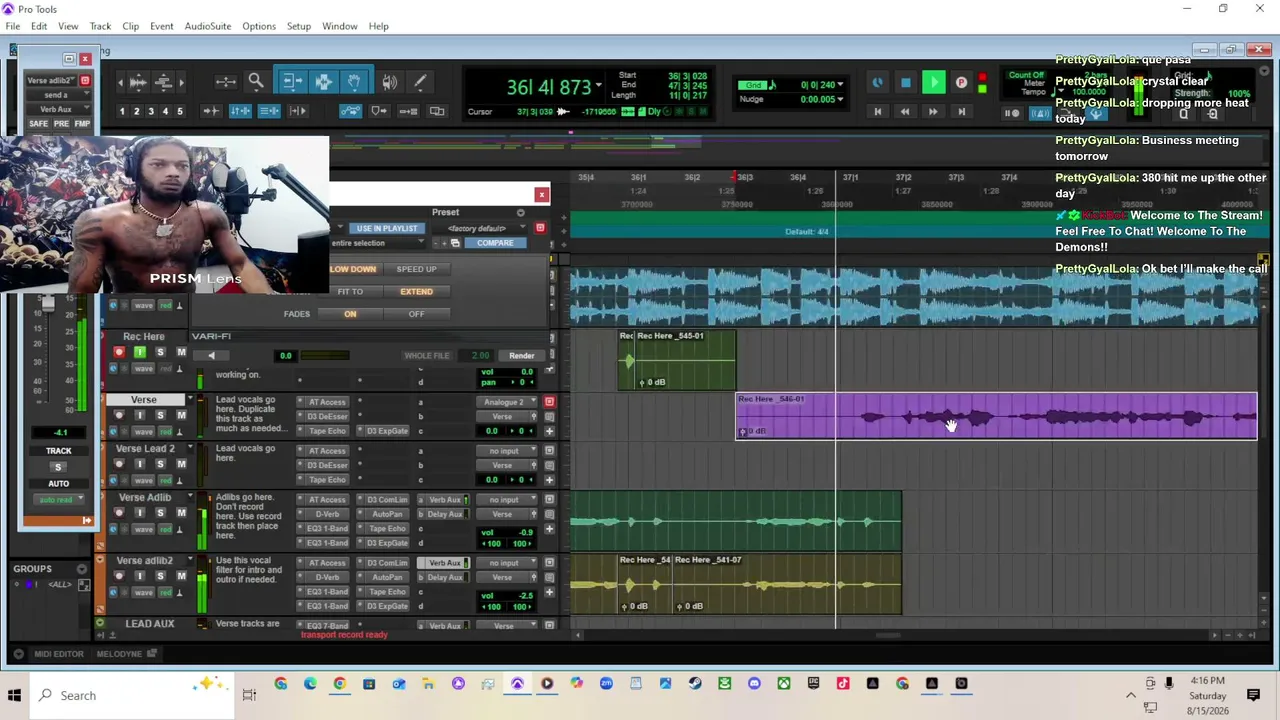Select the Trim tool
Screen dimensions: 1280x720
(x=292, y=82)
